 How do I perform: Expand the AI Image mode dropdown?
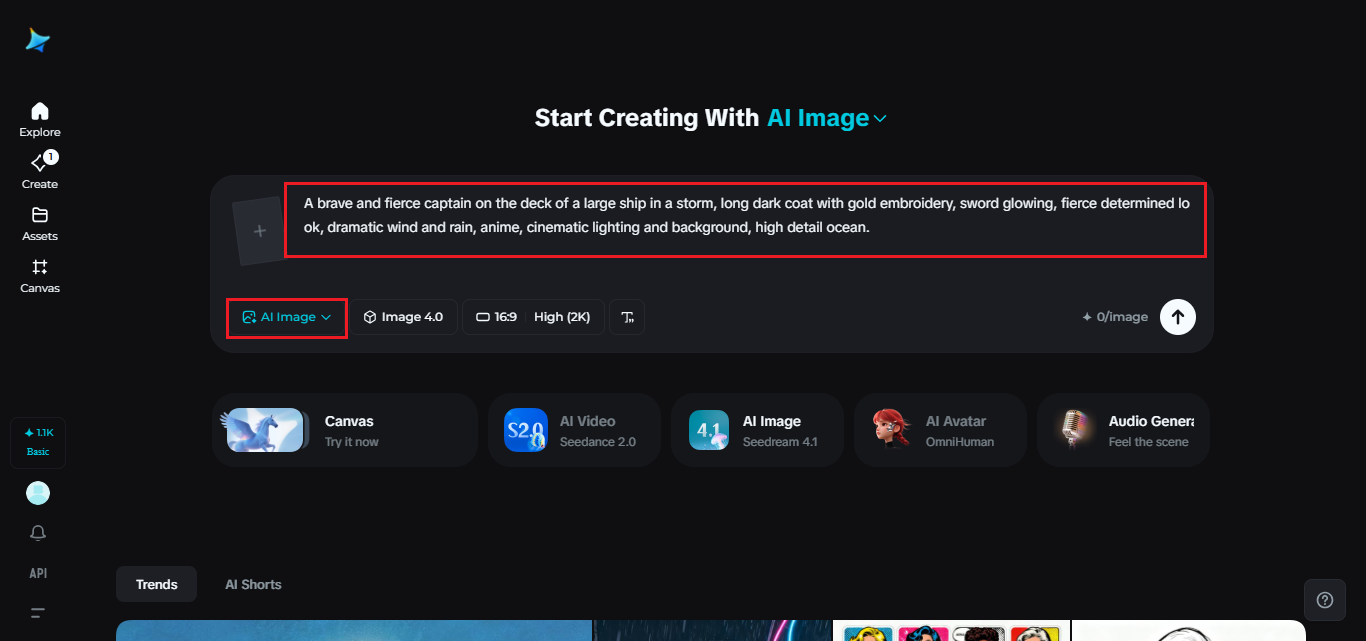click(x=287, y=317)
